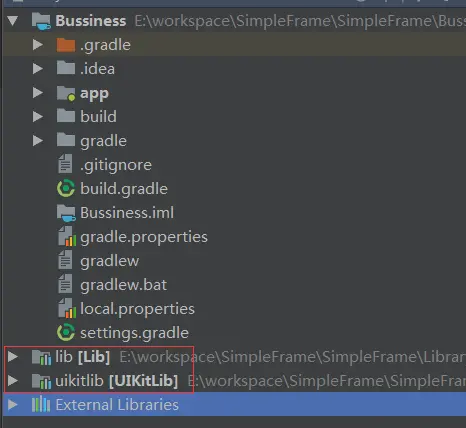Expand the gradle folder arrow
Screen dimensions: 466x428
pyautogui.click(x=38, y=141)
